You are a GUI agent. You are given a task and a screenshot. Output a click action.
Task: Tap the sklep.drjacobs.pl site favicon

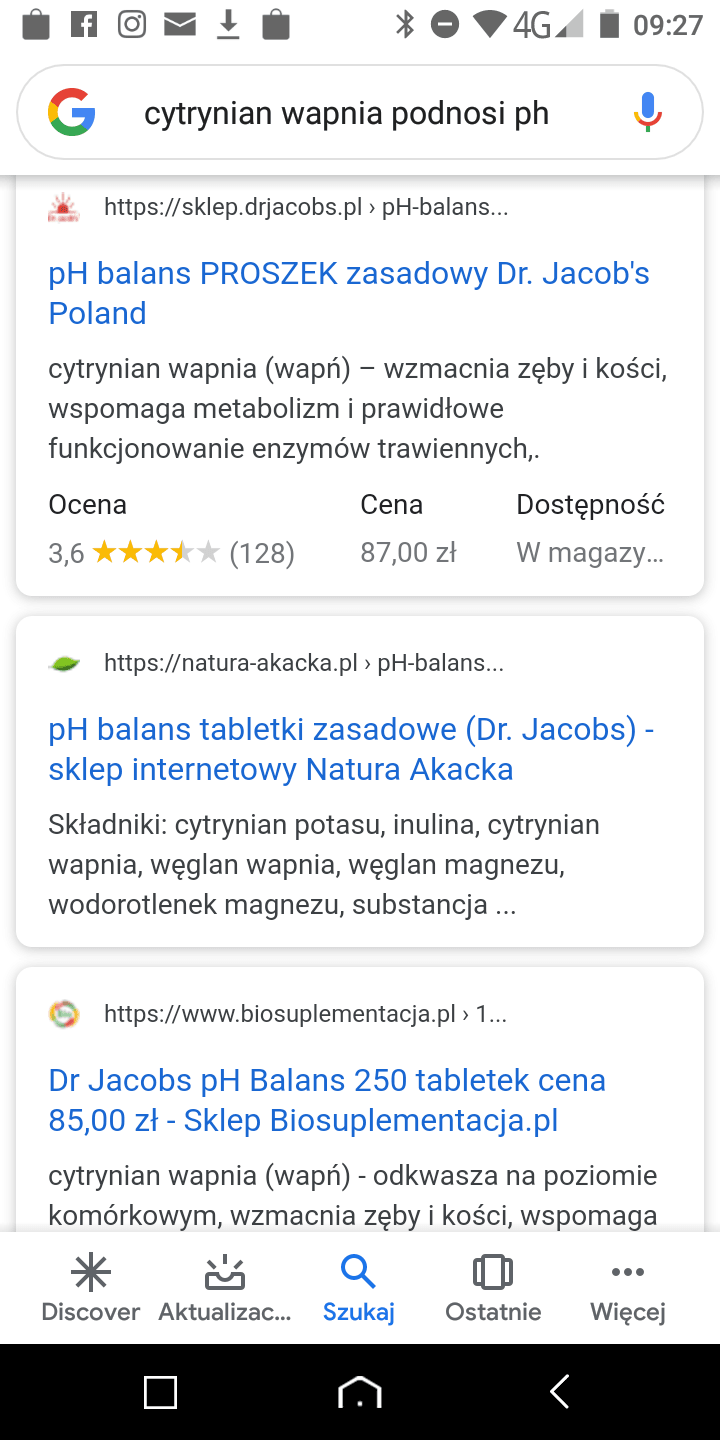tap(64, 208)
